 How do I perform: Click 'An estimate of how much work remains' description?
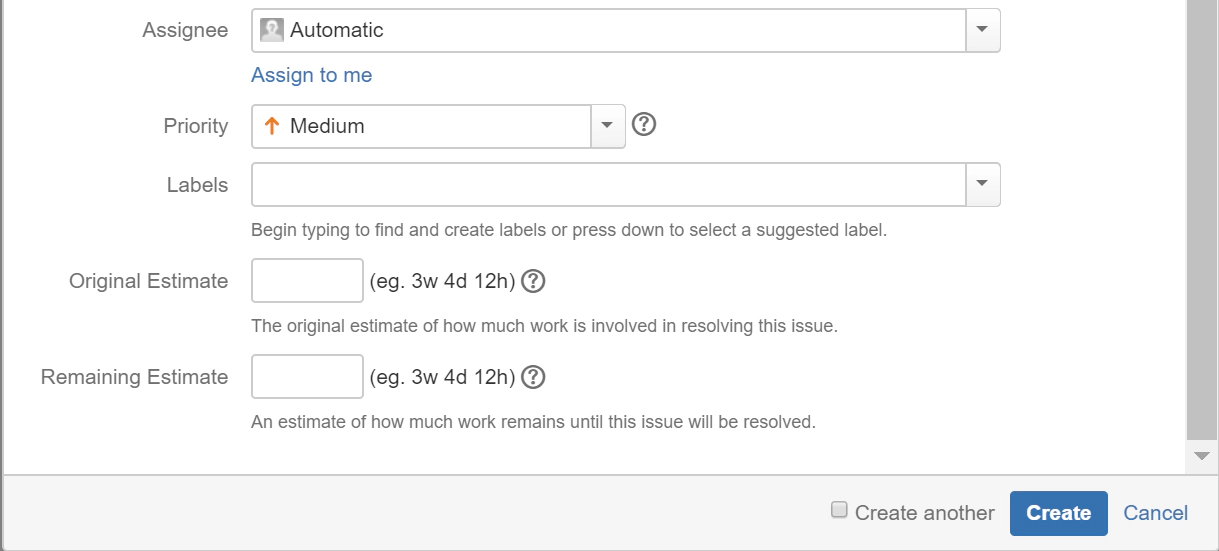[533, 422]
